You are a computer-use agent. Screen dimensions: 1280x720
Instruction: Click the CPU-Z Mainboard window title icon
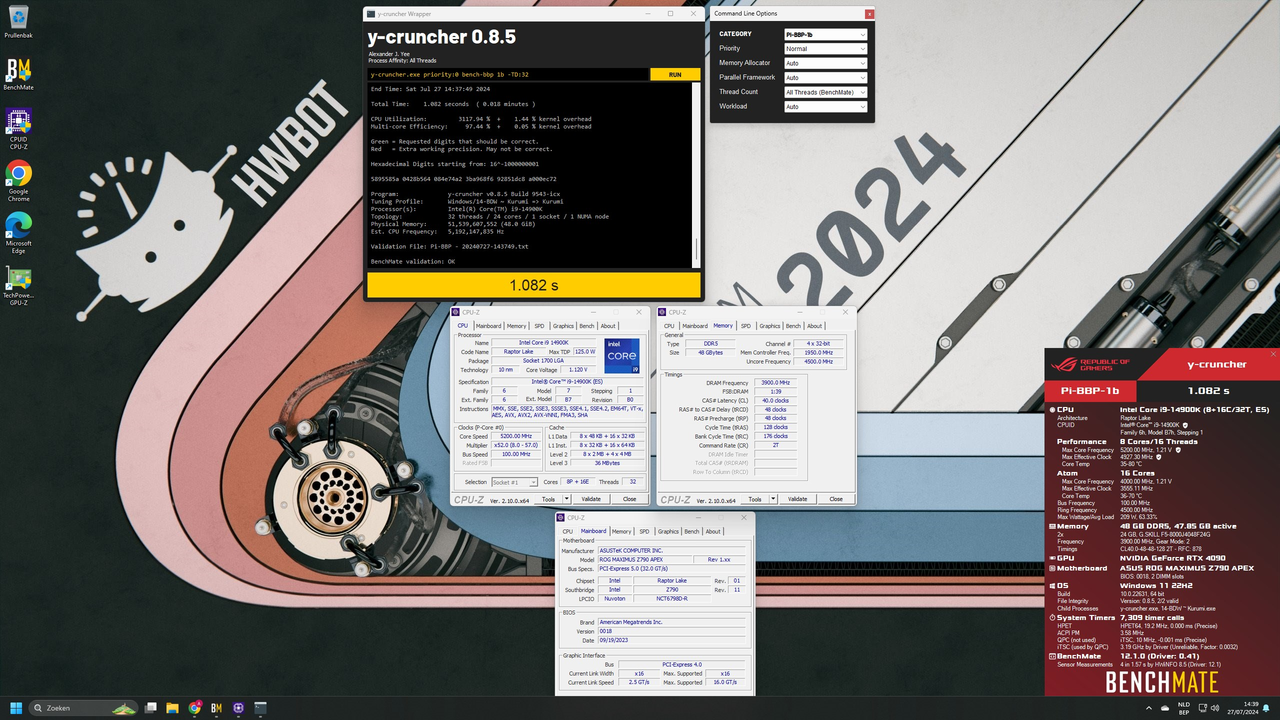coord(561,517)
